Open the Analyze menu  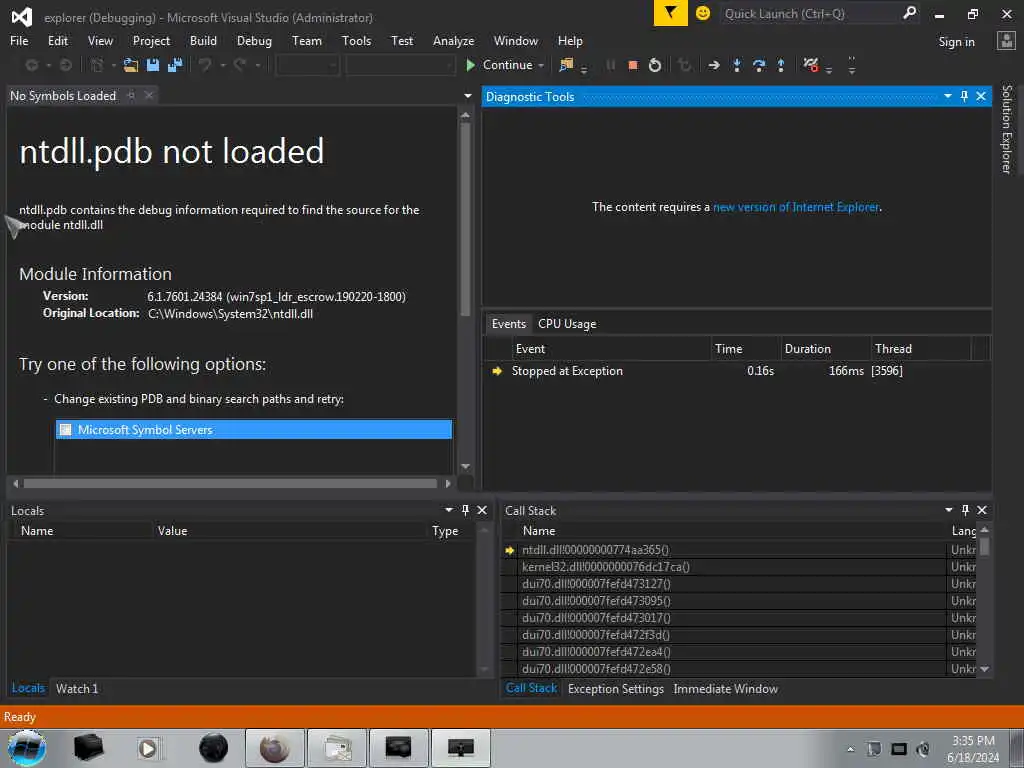pyautogui.click(x=453, y=40)
